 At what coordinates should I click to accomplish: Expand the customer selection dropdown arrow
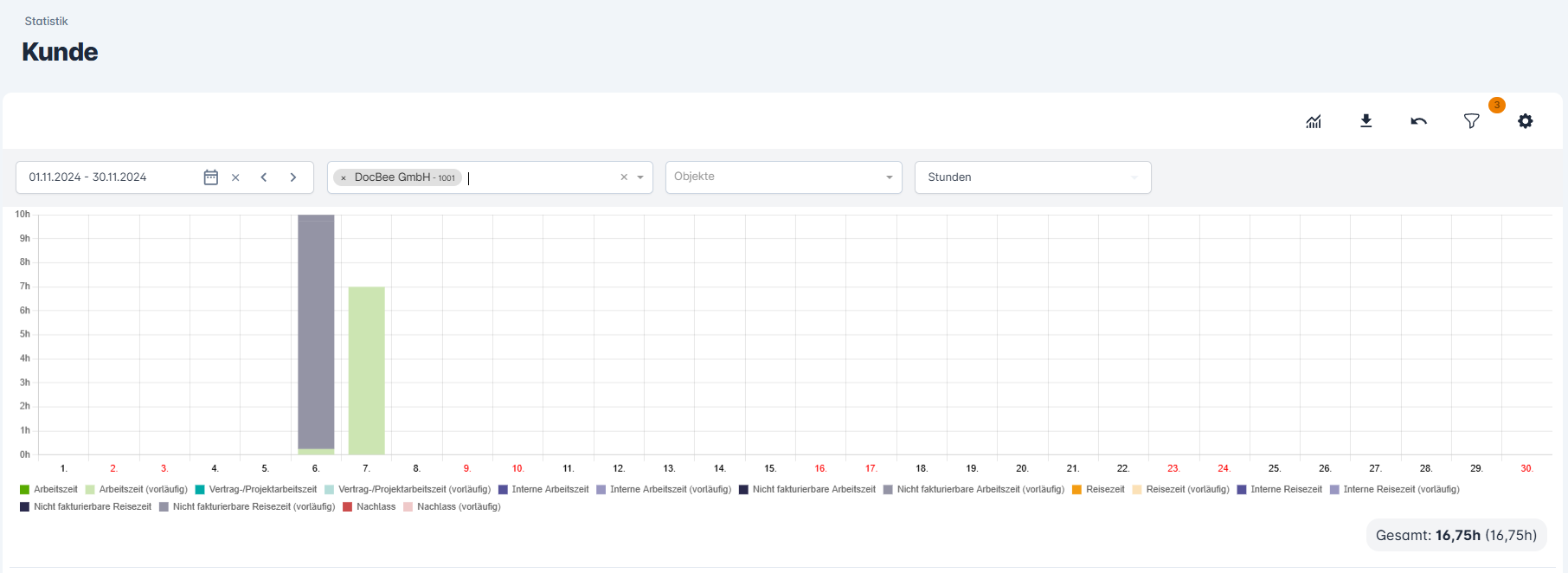click(x=640, y=177)
